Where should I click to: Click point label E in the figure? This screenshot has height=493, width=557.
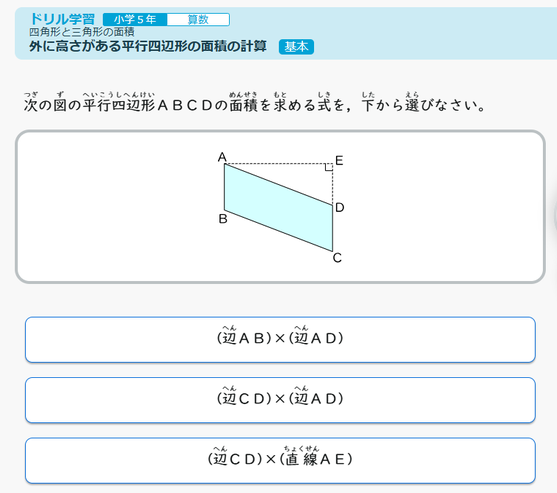(339, 161)
